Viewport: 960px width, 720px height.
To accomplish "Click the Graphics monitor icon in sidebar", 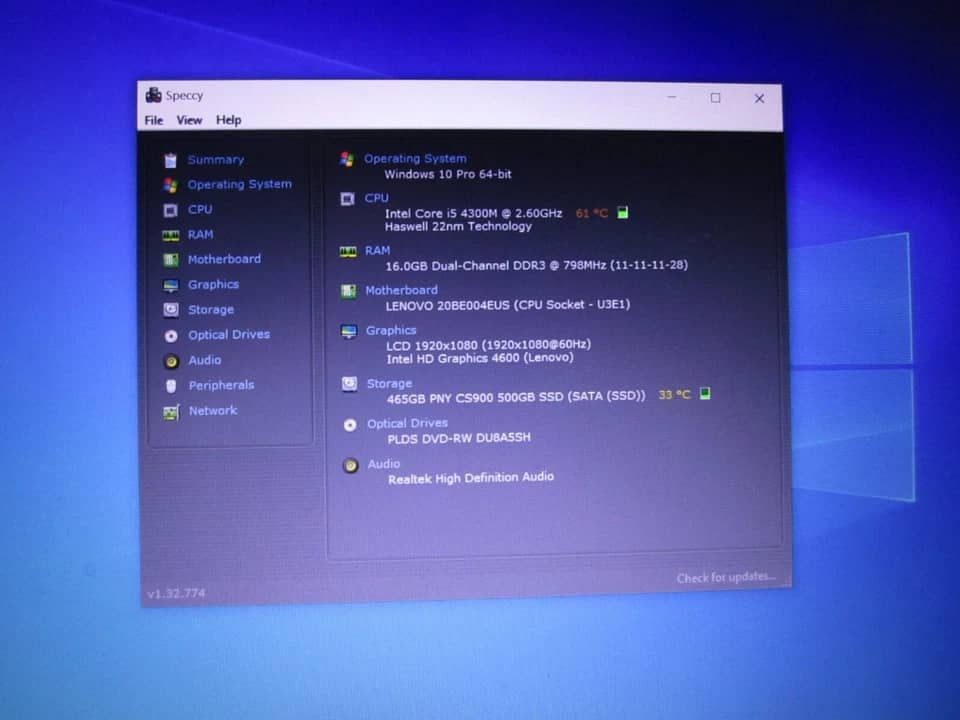I will [x=171, y=285].
